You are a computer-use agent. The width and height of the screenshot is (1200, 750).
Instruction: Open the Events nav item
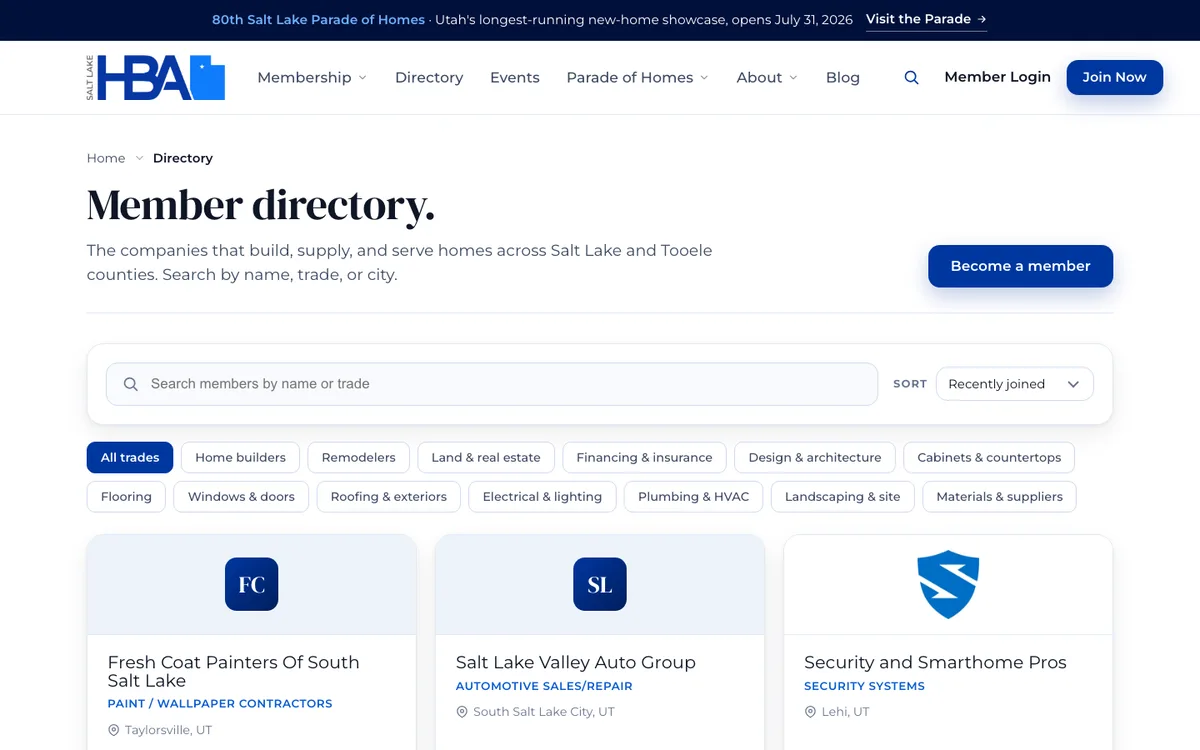(515, 77)
